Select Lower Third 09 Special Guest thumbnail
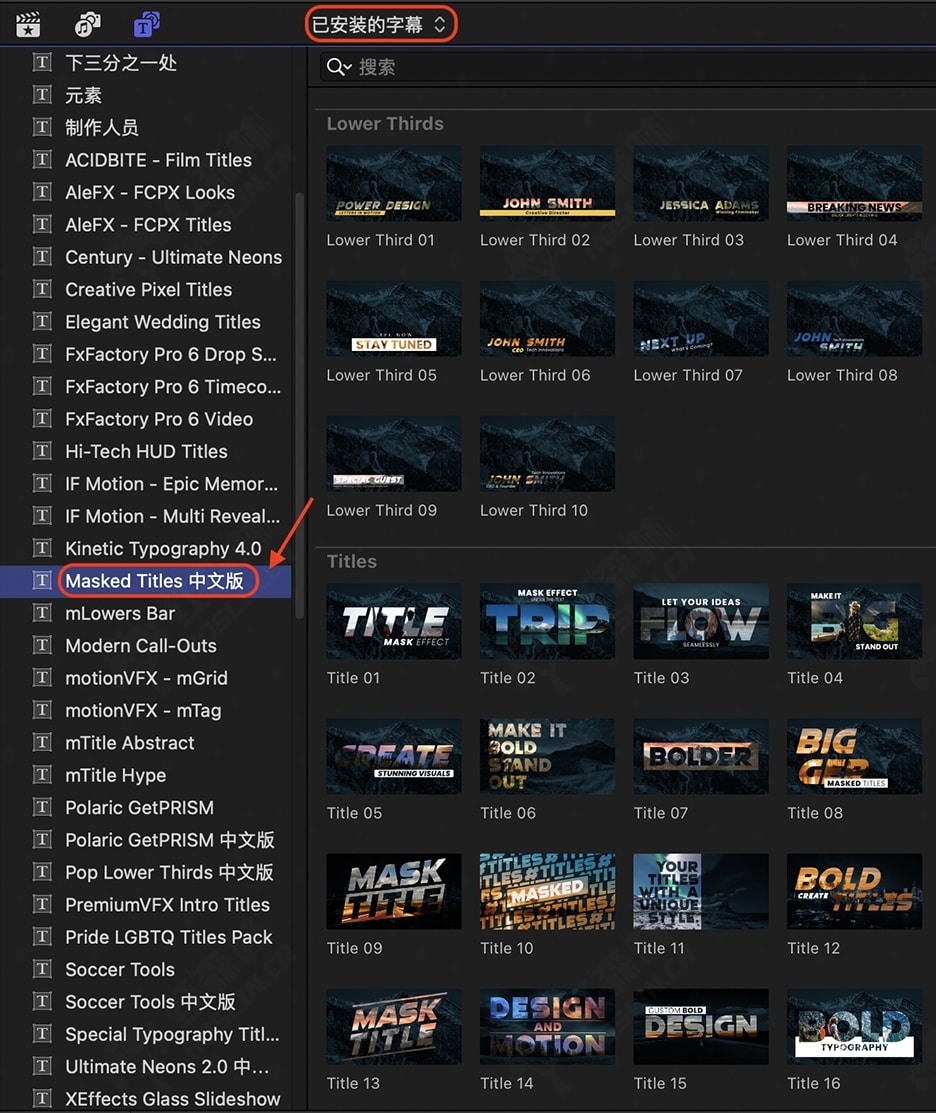Screen dimensions: 936x1113 click(394, 454)
